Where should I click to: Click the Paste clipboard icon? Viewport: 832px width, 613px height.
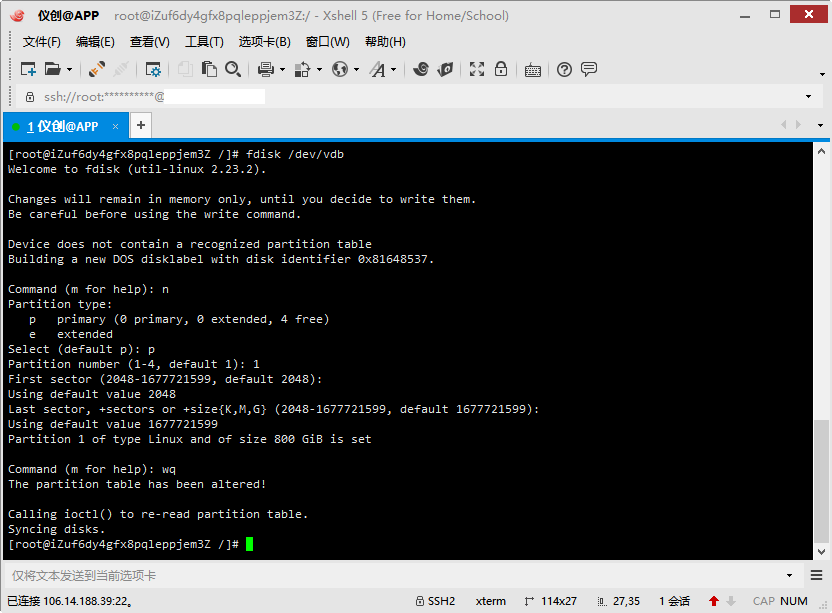tap(209, 69)
